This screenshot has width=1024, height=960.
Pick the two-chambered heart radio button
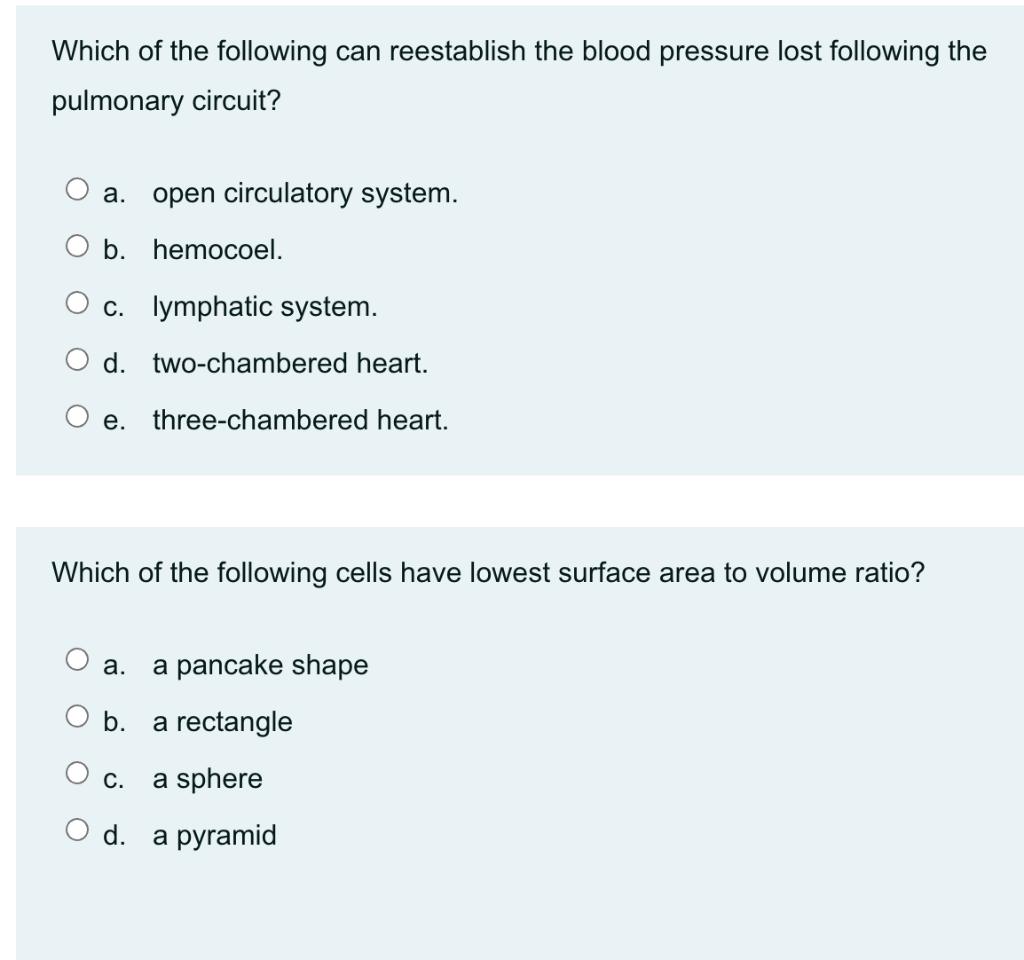click(76, 362)
